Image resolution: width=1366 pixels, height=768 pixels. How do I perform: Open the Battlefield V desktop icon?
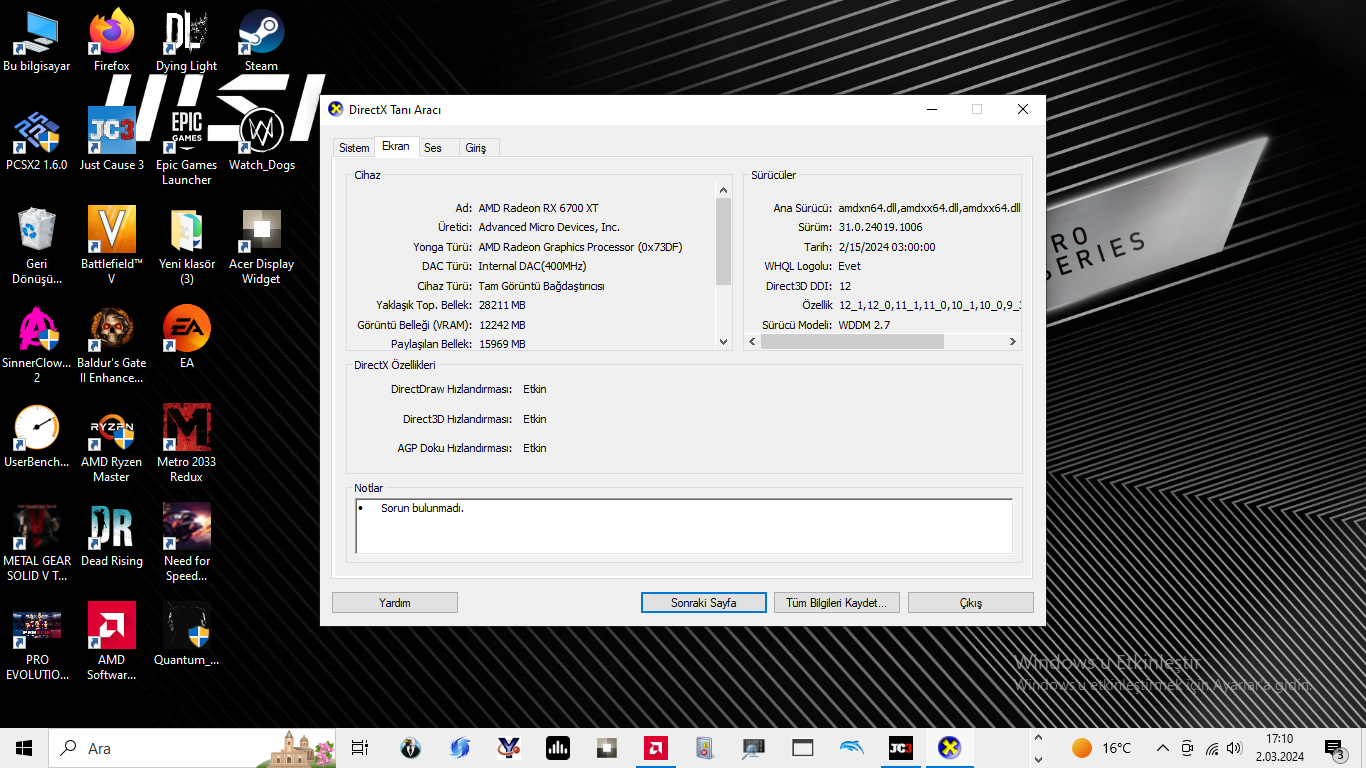111,232
